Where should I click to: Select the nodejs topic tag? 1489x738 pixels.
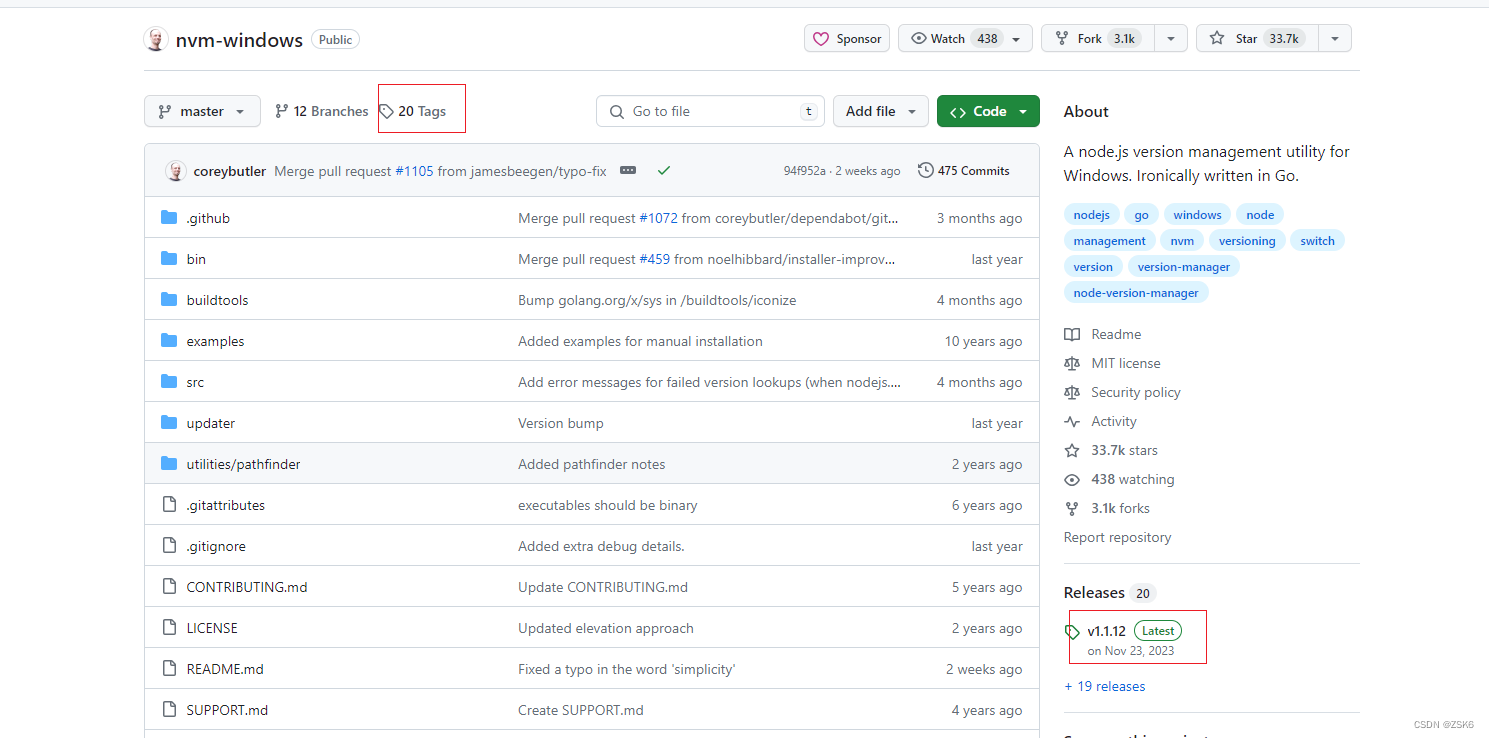click(x=1091, y=215)
